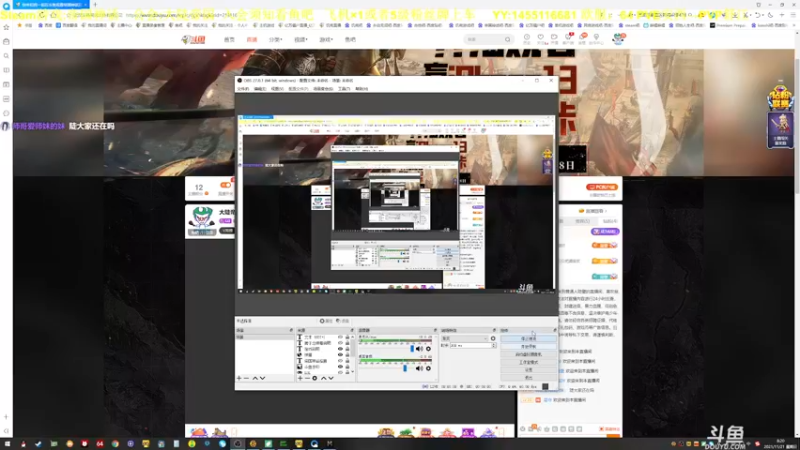The height and width of the screenshot is (450, 800).
Task: Add a new source in OBS Sources panel
Action: tap(300, 379)
